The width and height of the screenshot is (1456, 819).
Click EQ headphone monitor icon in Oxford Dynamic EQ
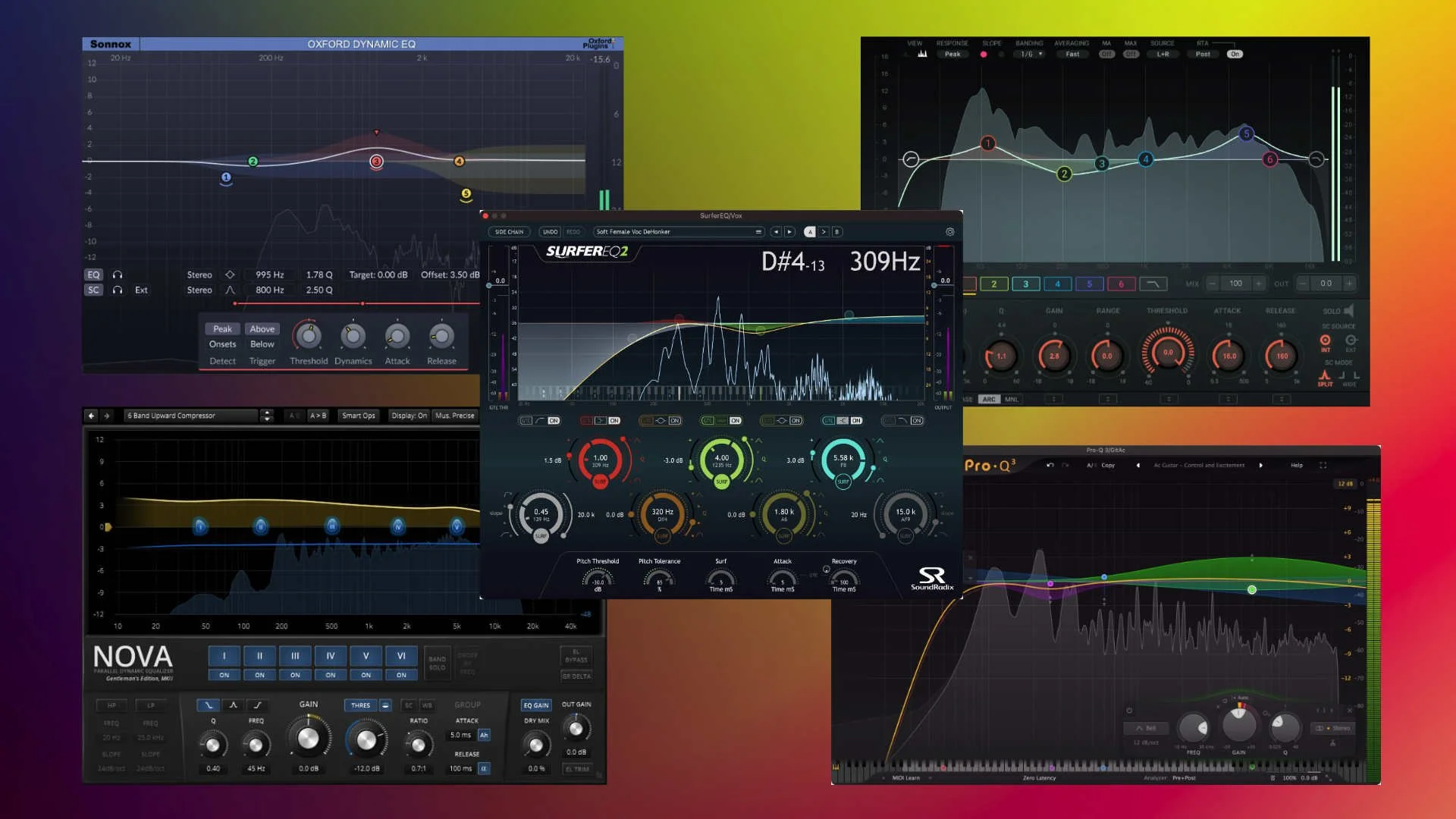(x=118, y=275)
